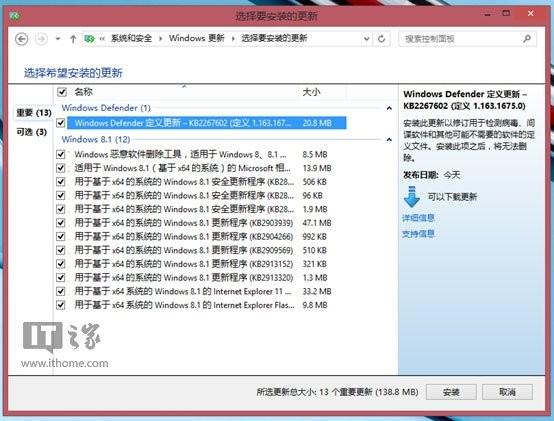Collapse the Windows 8.1 (12) group
Viewport: 554px width, 421px height.
pyautogui.click(x=389, y=140)
